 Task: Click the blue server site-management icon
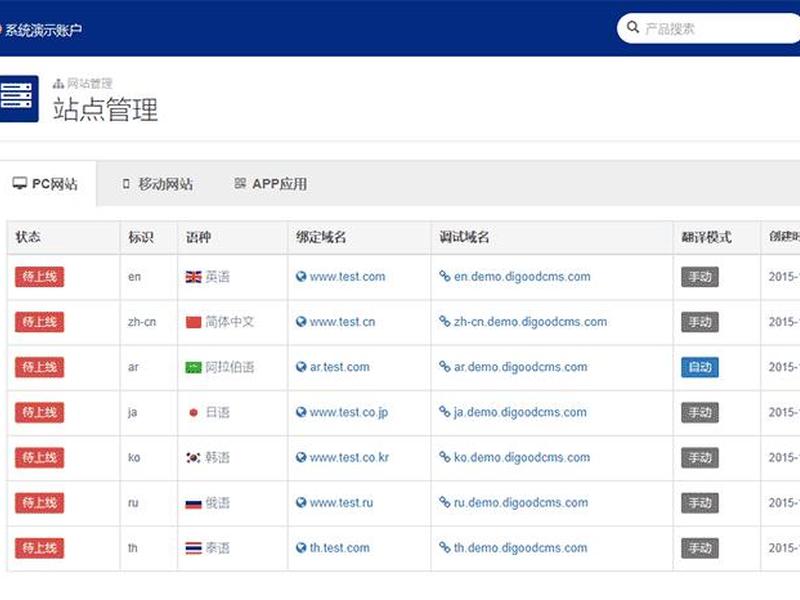click(x=18, y=98)
